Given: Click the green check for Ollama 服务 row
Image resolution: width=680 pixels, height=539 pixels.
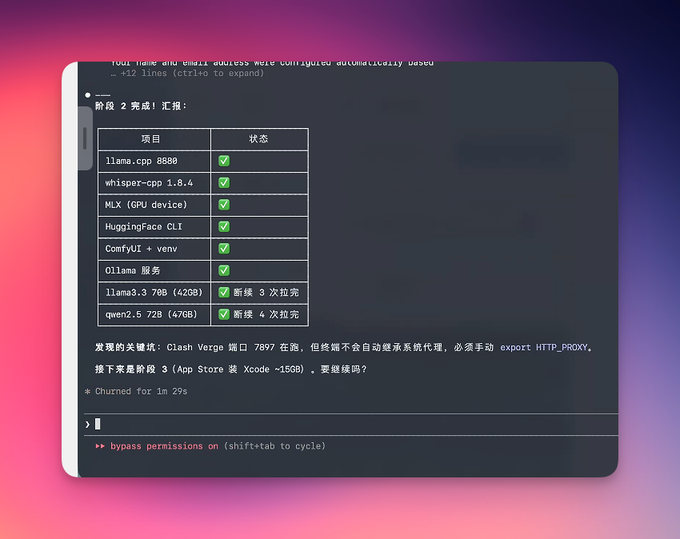Looking at the screenshot, I should click(x=224, y=271).
